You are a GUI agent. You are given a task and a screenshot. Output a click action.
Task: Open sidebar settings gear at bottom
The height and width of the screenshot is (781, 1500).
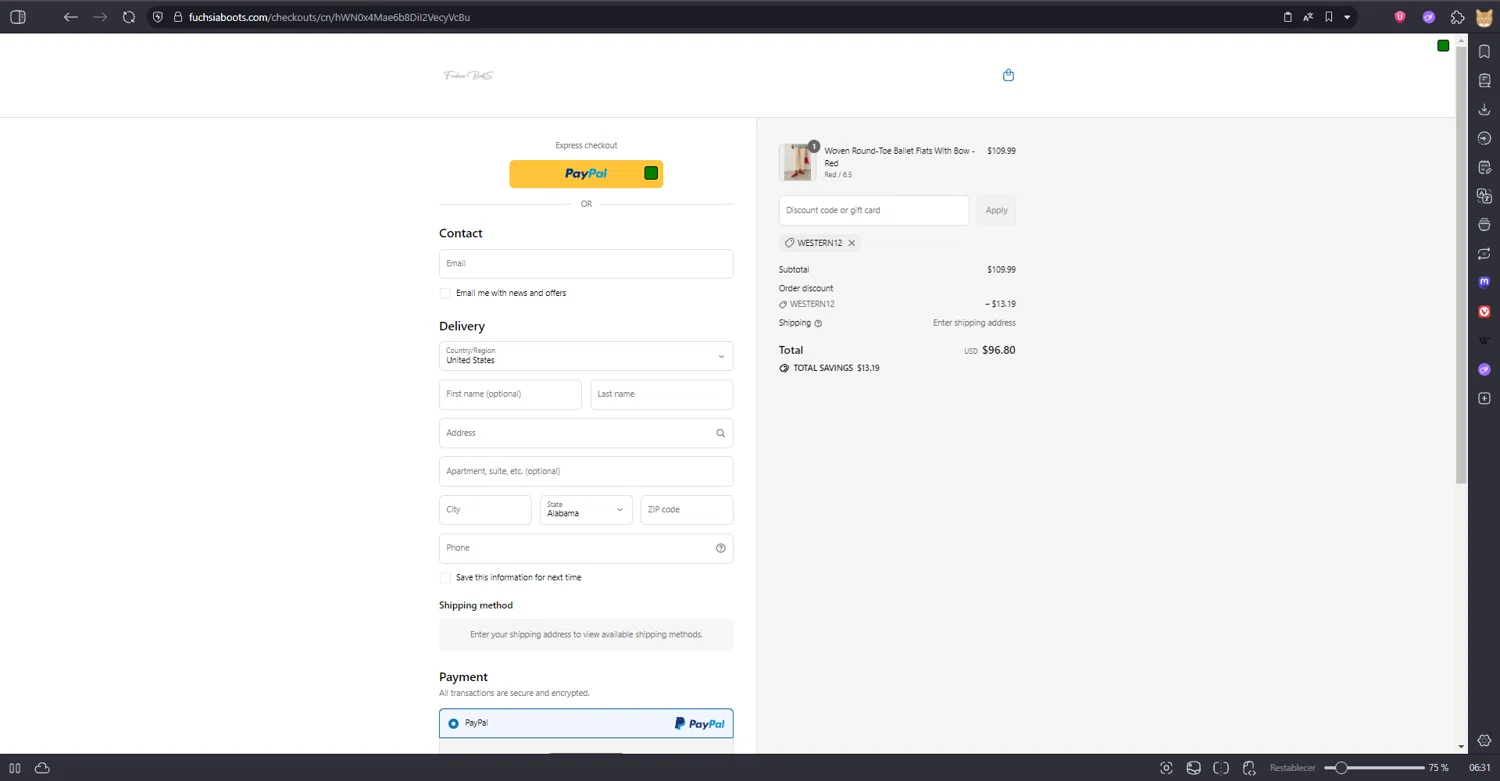coord(1485,741)
